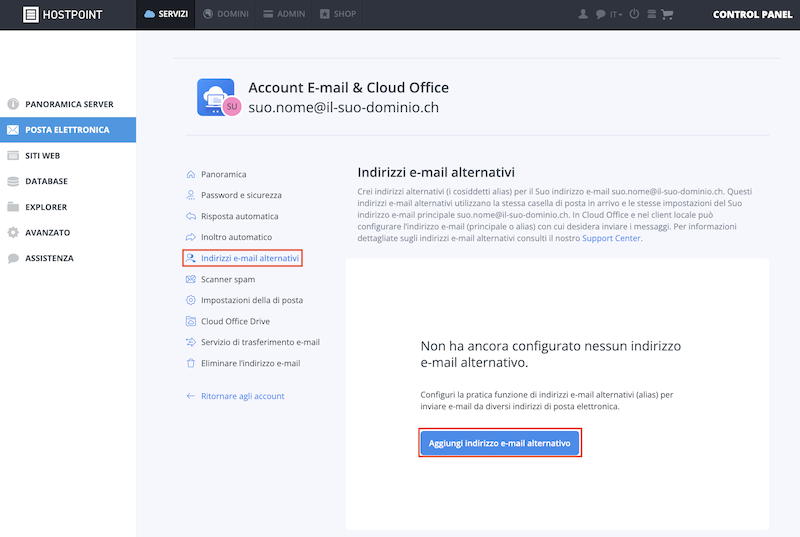Click the gear icon beside Avanzato
Viewport: 800px width, 537px height.
tap(13, 233)
